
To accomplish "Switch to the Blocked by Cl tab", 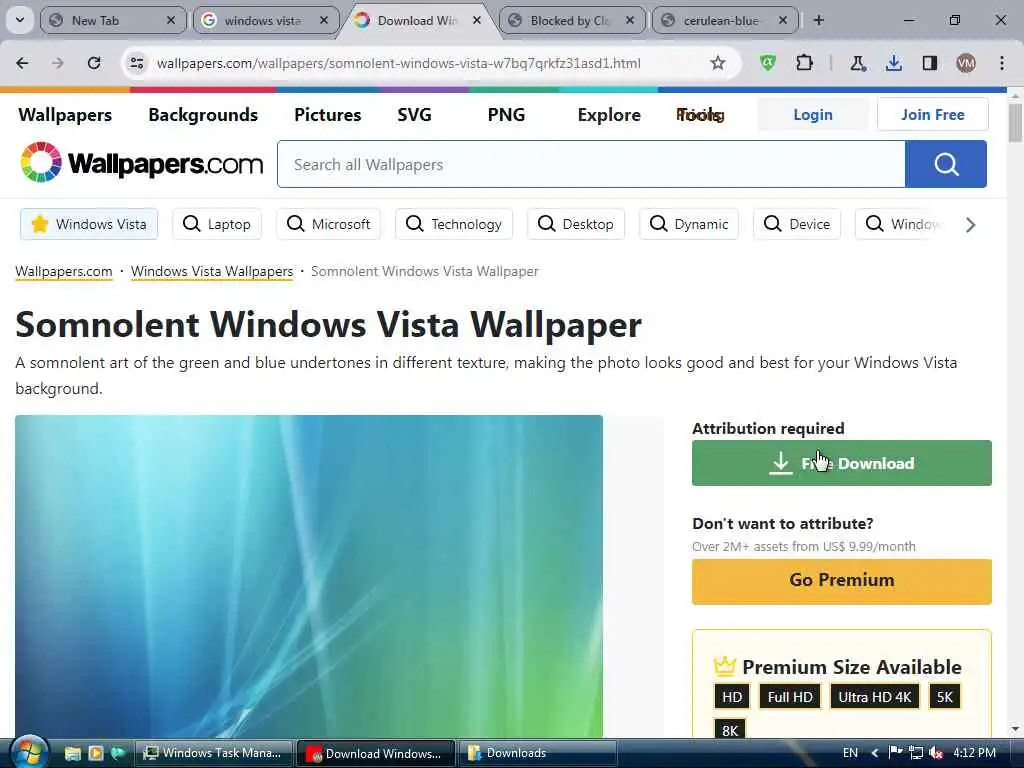I will click(x=569, y=20).
